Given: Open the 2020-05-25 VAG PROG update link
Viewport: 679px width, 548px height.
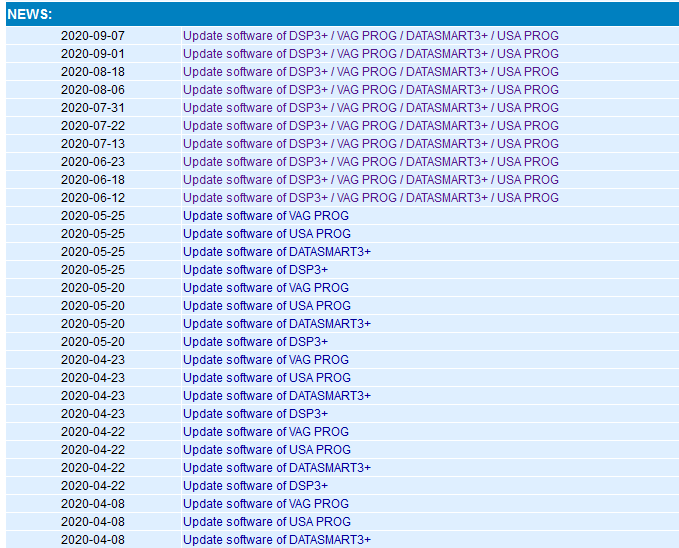Looking at the screenshot, I should coord(266,216).
